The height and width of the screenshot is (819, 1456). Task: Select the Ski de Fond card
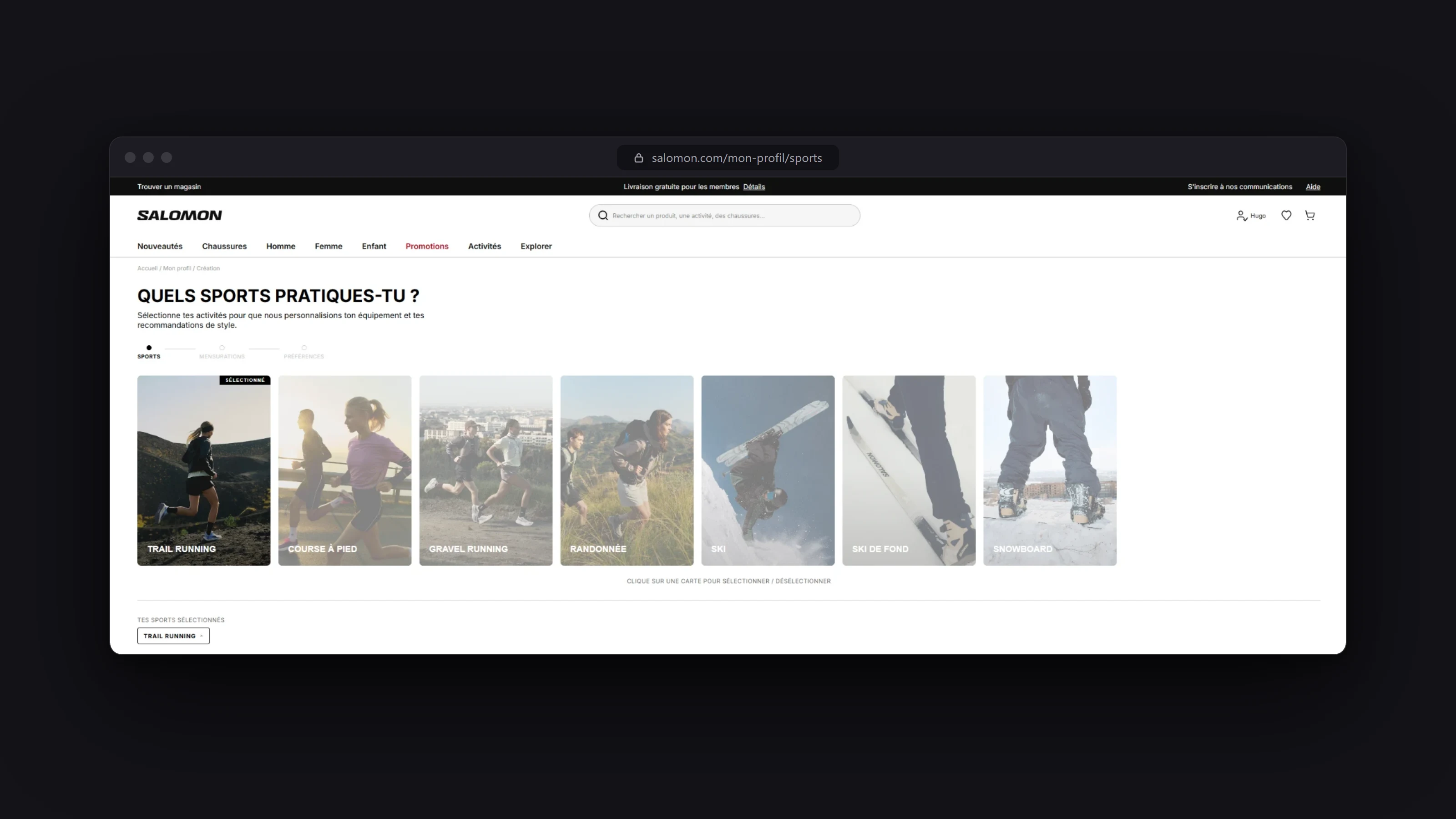pyautogui.click(x=909, y=470)
